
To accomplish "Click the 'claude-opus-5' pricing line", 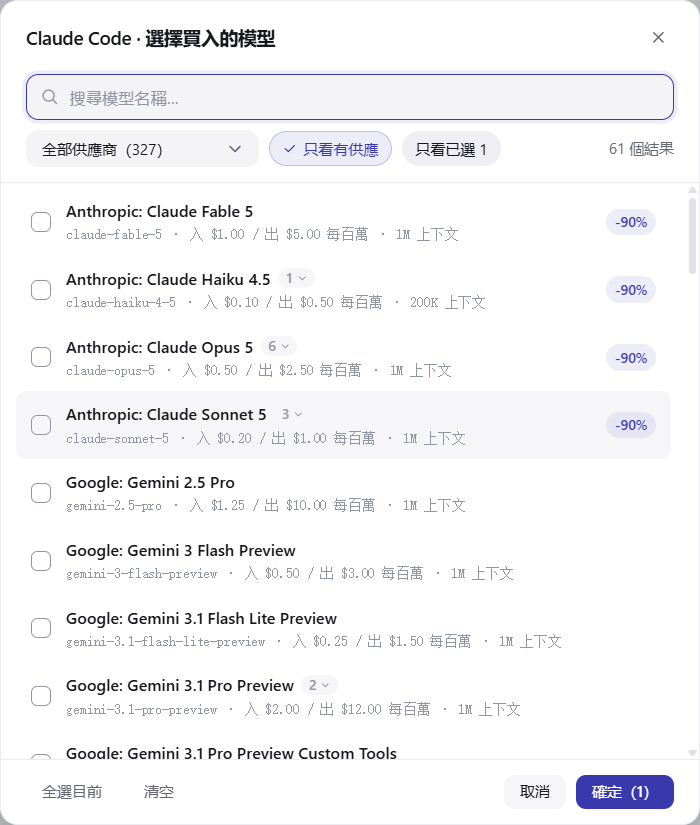I will 259,370.
